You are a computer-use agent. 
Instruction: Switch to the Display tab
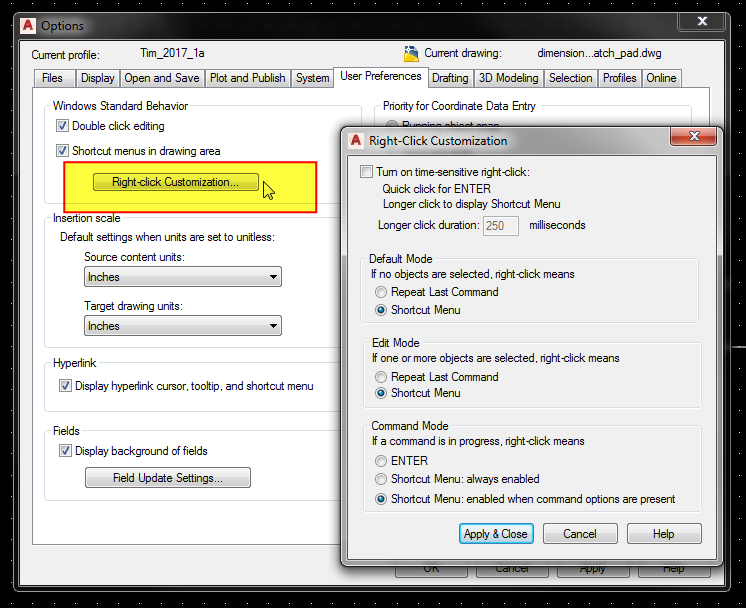tap(98, 78)
